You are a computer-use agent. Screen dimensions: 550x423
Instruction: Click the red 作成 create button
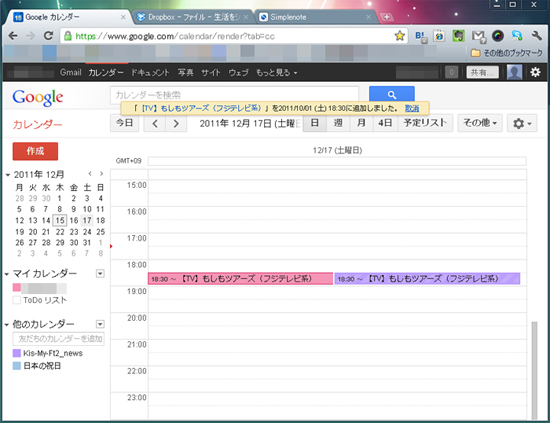(35, 151)
